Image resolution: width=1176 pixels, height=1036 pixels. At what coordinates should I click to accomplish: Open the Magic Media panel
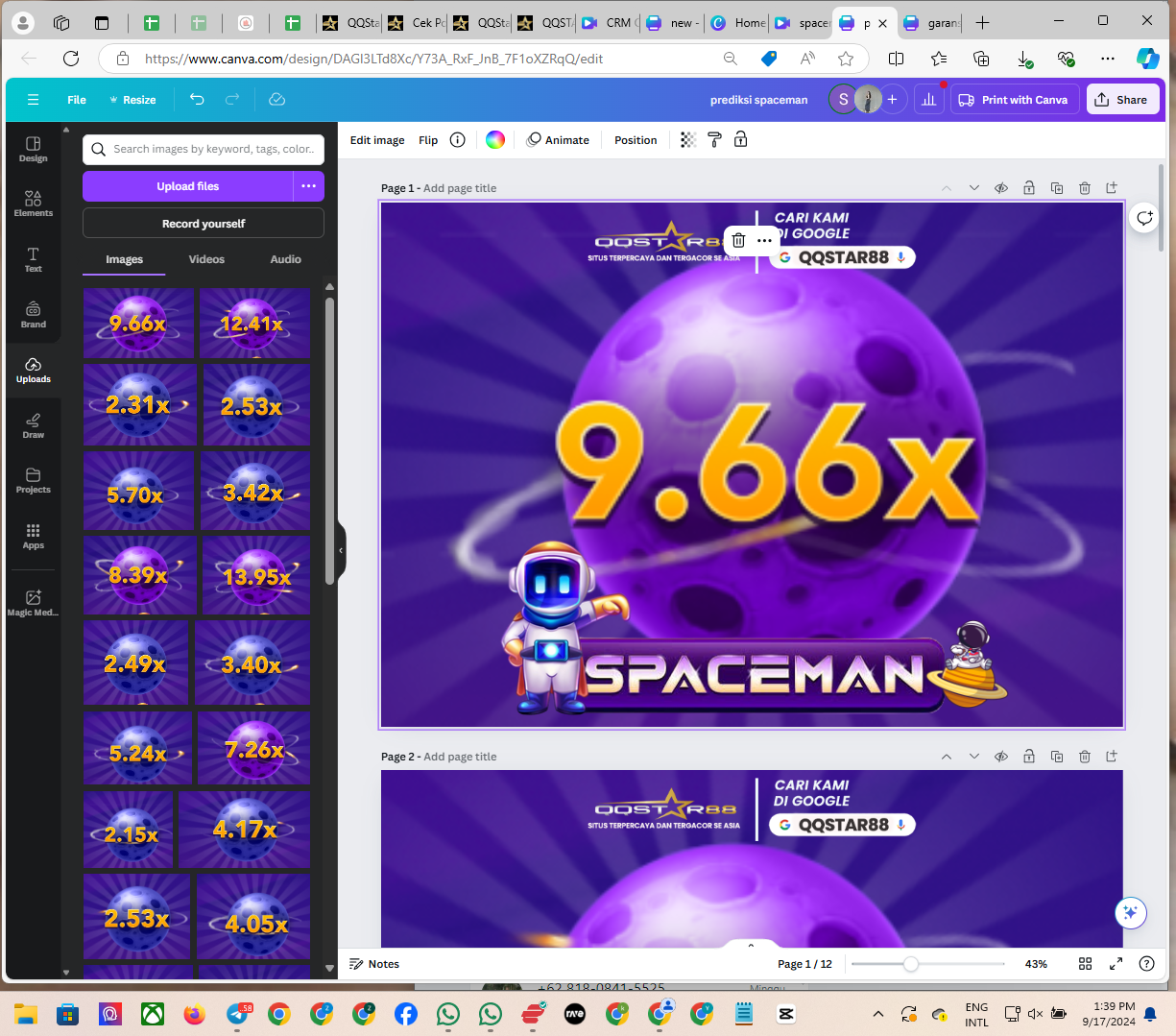34,603
